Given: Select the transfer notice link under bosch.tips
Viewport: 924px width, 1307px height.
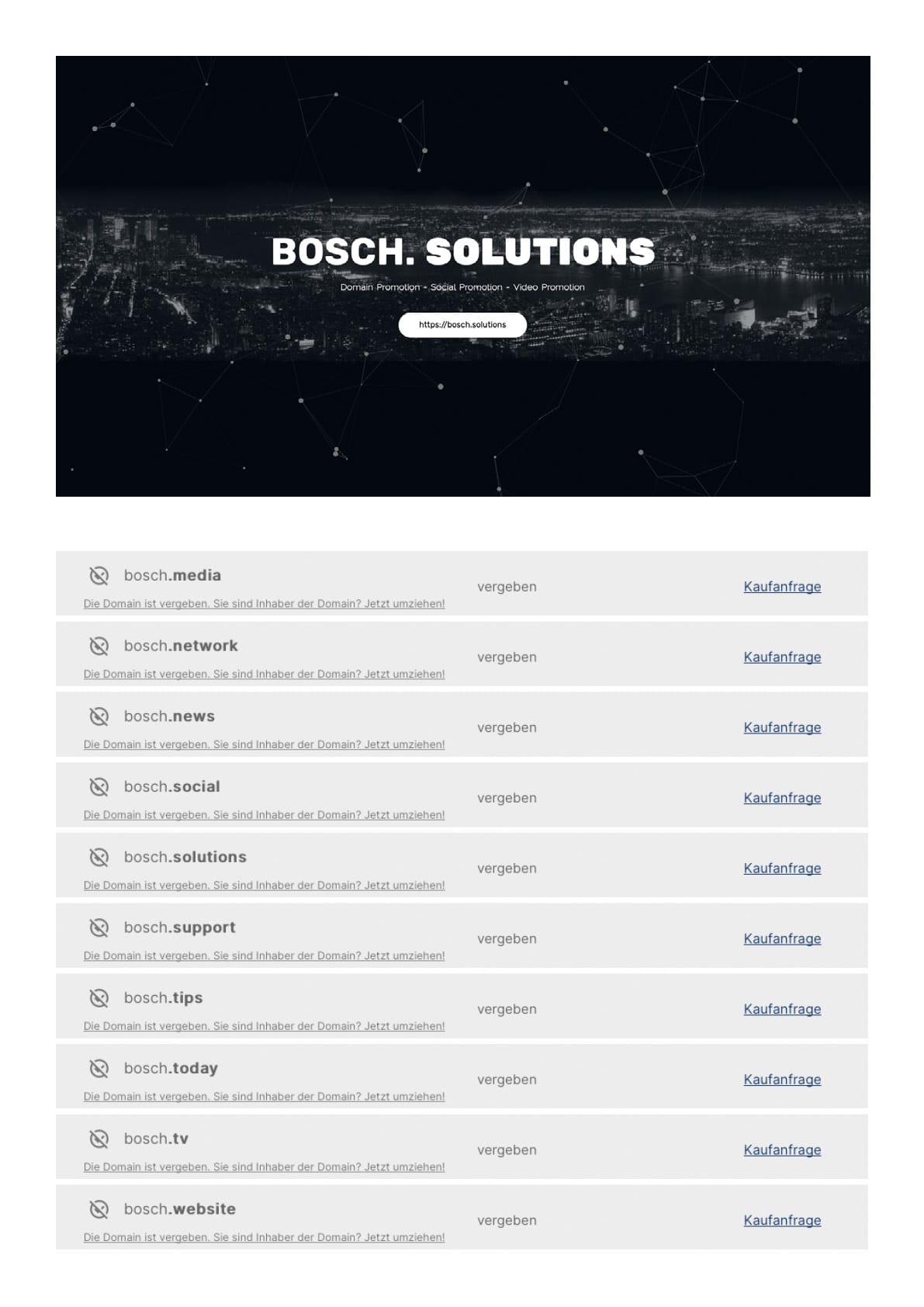Looking at the screenshot, I should (264, 1026).
